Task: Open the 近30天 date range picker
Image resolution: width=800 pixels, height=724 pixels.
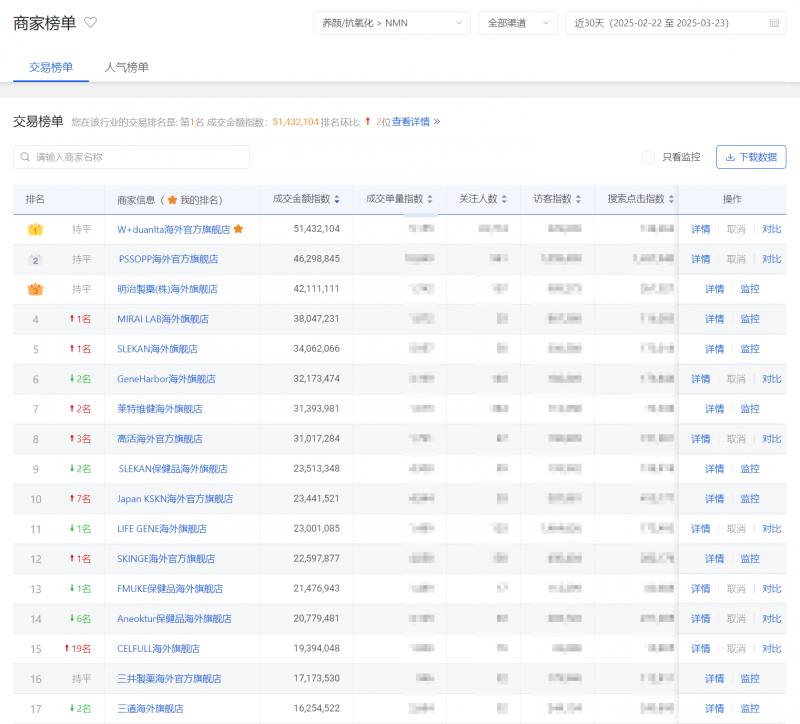Action: click(676, 23)
